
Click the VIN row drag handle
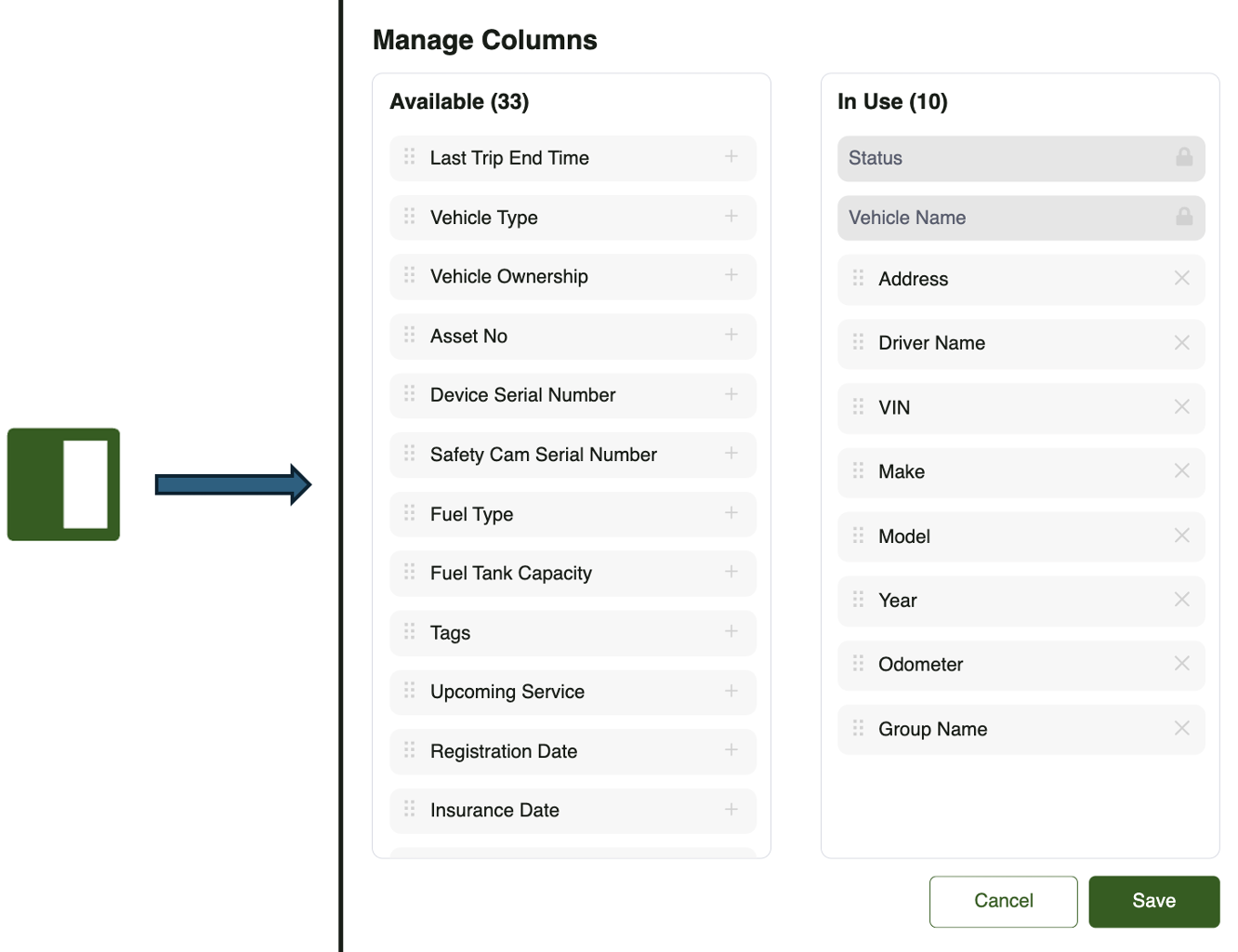858,407
